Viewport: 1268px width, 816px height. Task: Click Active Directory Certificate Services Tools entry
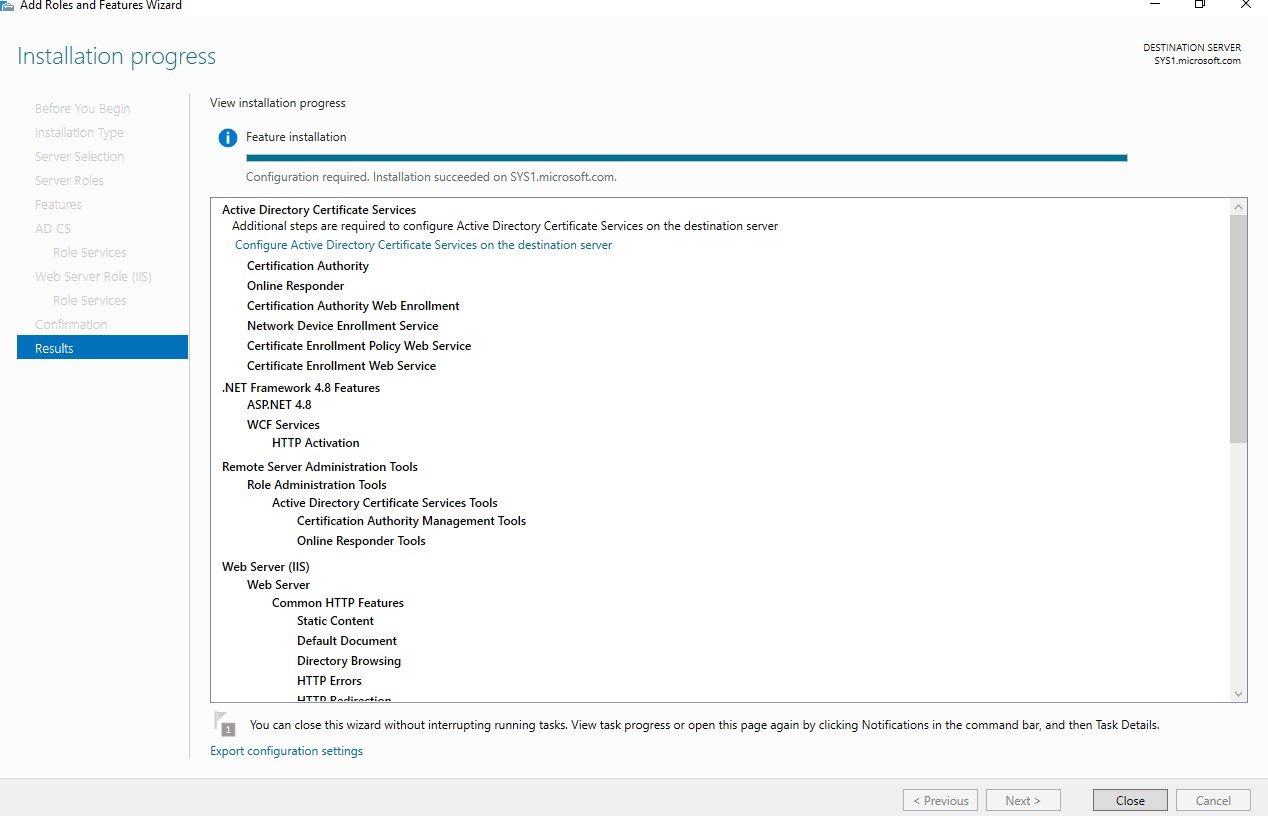click(x=384, y=503)
